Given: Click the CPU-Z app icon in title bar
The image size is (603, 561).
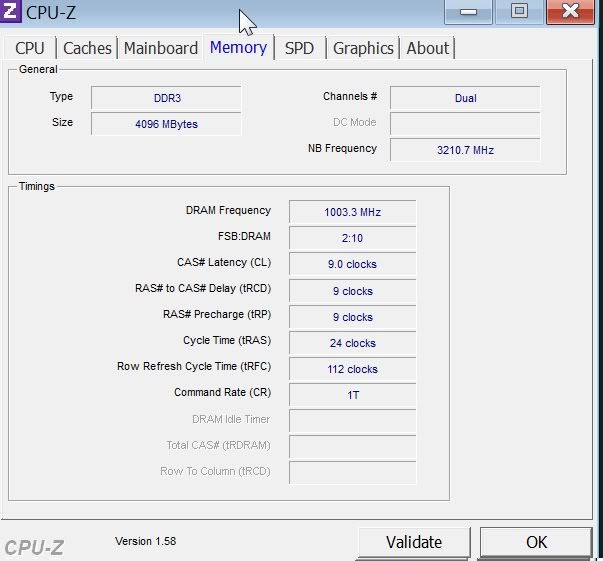Looking at the screenshot, I should pos(12,12).
